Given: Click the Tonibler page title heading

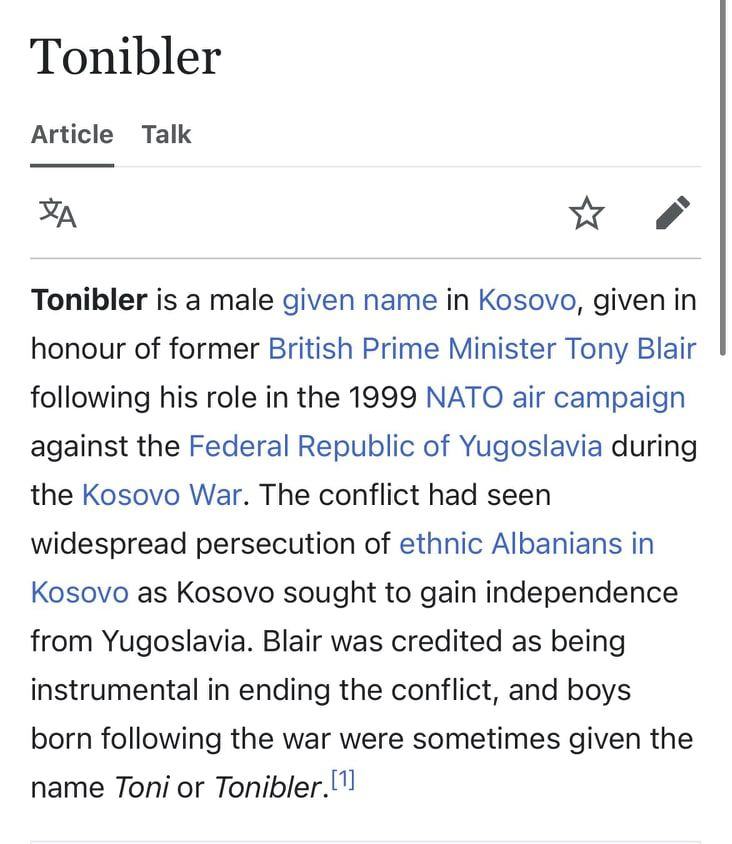Looking at the screenshot, I should tap(126, 57).
